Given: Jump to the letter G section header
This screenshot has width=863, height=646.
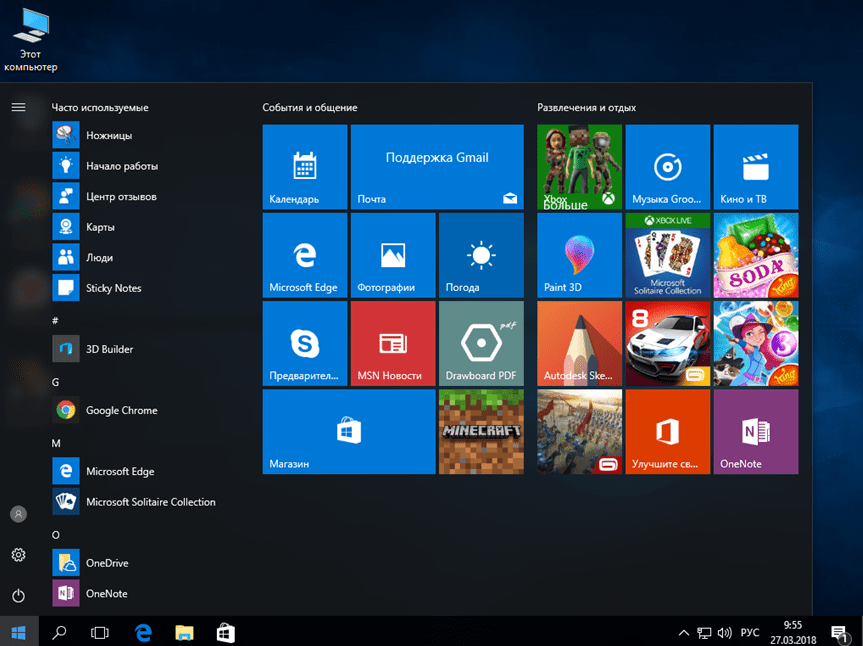Looking at the screenshot, I should [x=56, y=382].
